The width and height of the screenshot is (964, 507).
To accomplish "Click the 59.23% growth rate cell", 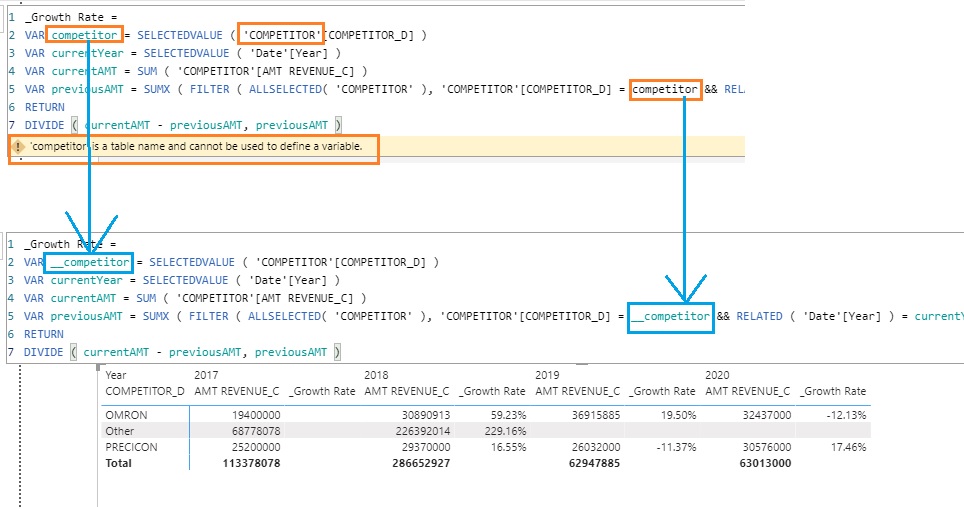I will point(508,415).
